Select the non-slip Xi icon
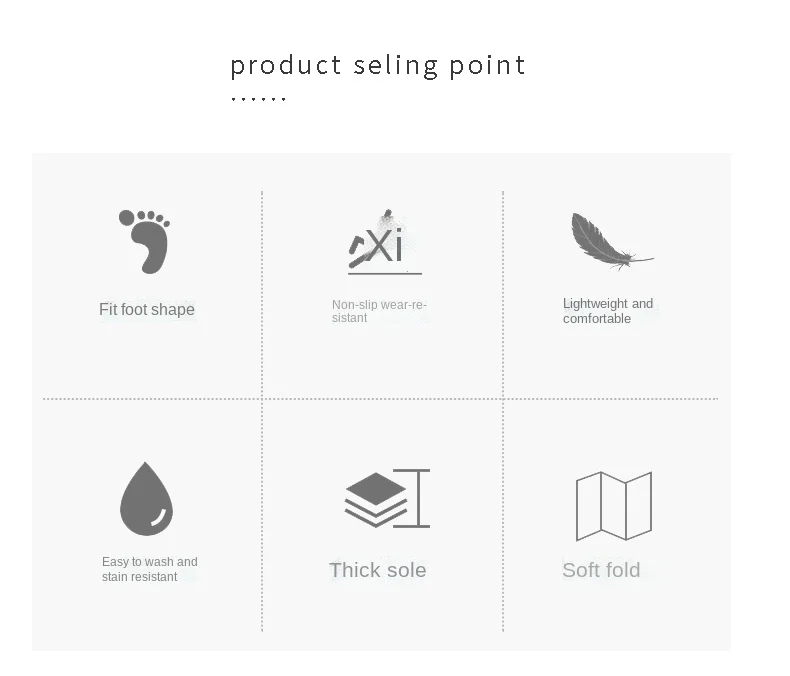The width and height of the screenshot is (790, 676). [384, 242]
